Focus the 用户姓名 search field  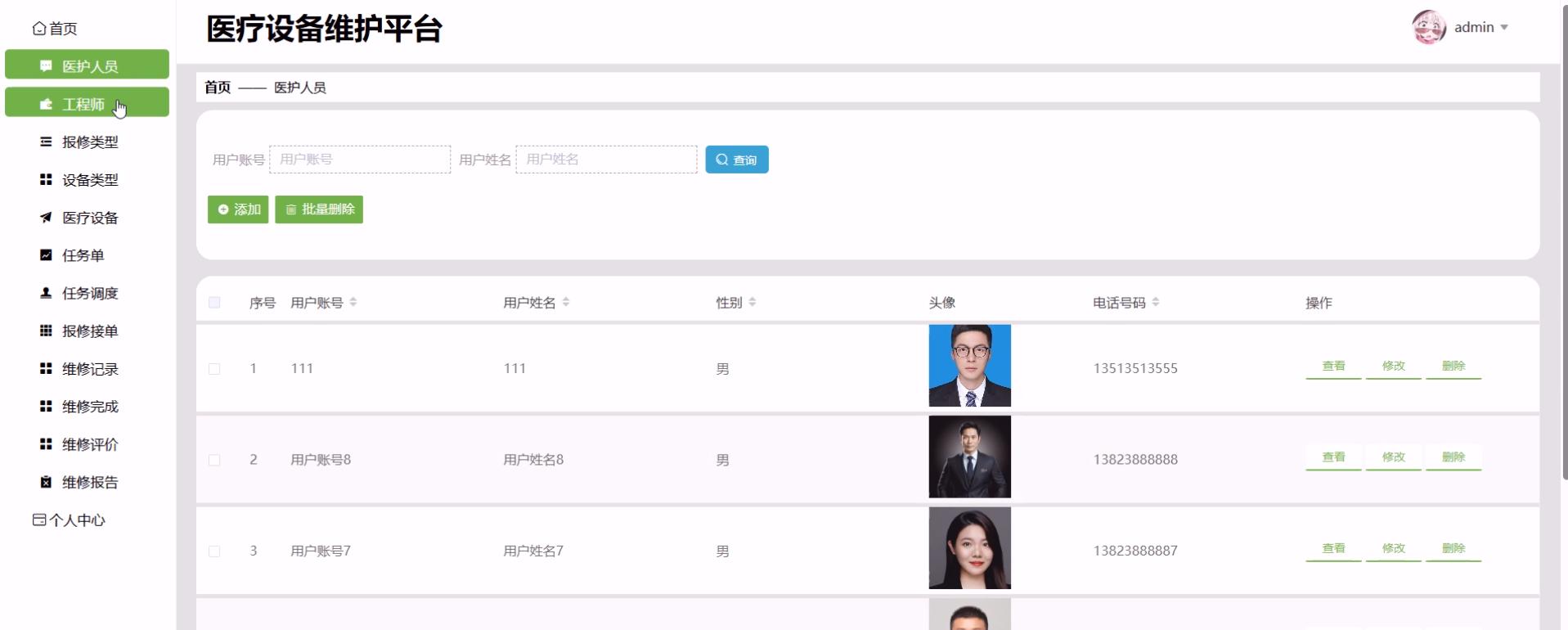(x=606, y=160)
